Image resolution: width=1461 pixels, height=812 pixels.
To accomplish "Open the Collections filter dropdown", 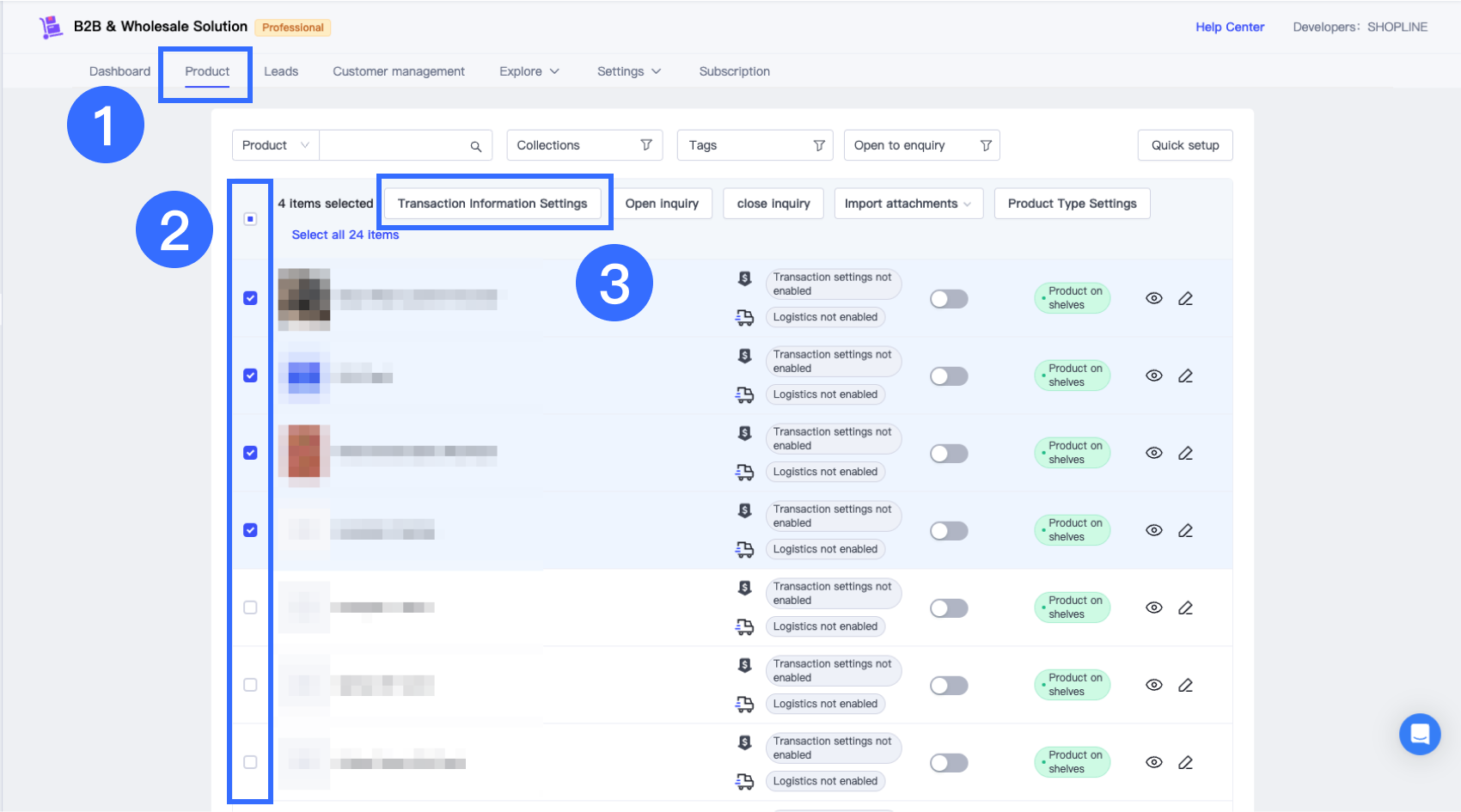I will (584, 145).
